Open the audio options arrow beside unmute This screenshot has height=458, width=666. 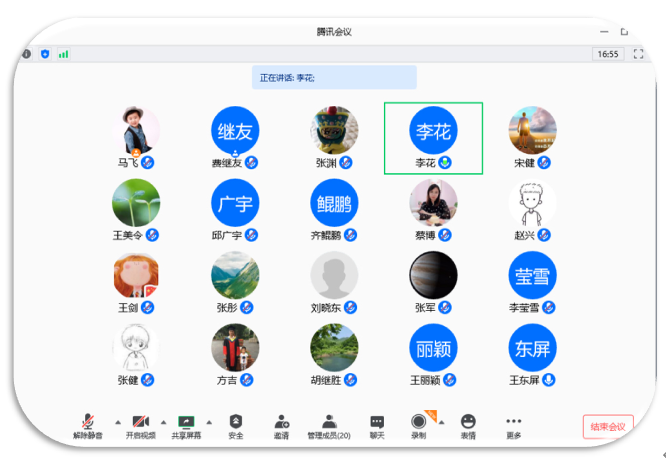(x=118, y=422)
